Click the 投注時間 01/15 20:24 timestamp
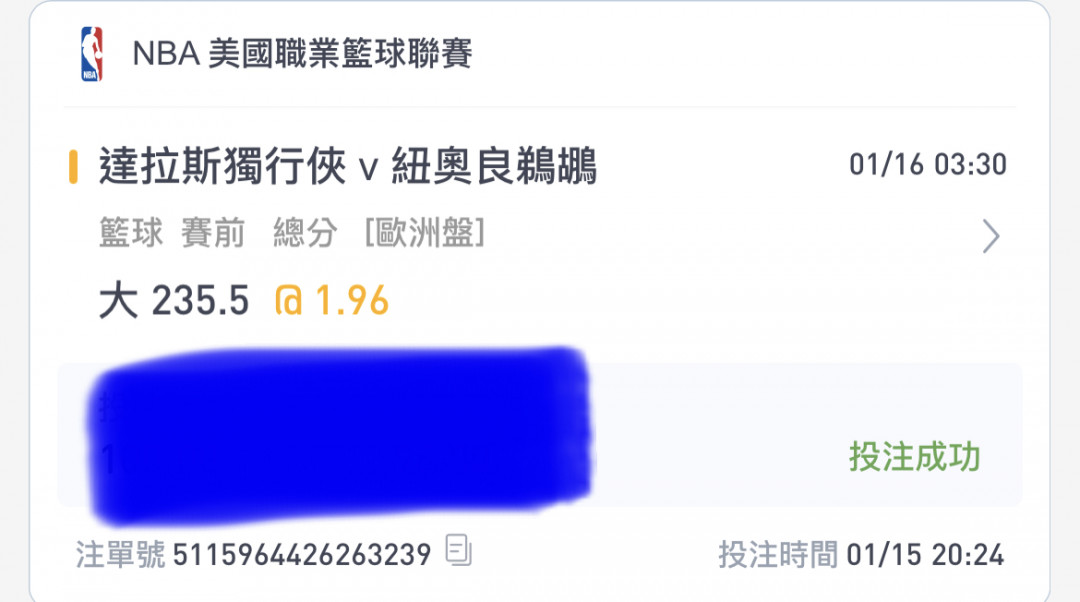This screenshot has height=602, width=1080. [862, 554]
